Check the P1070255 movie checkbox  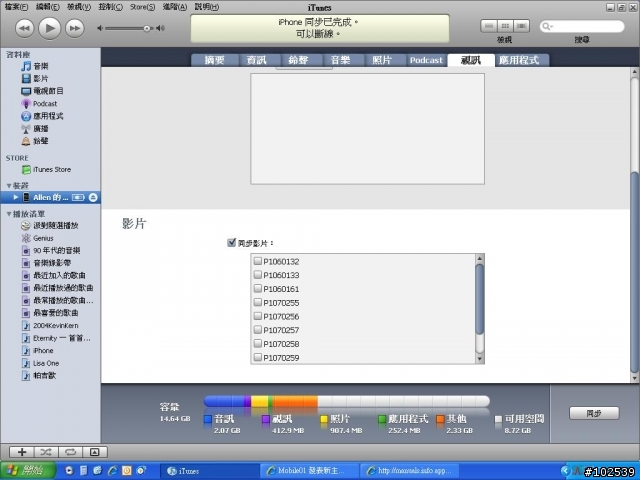point(258,302)
